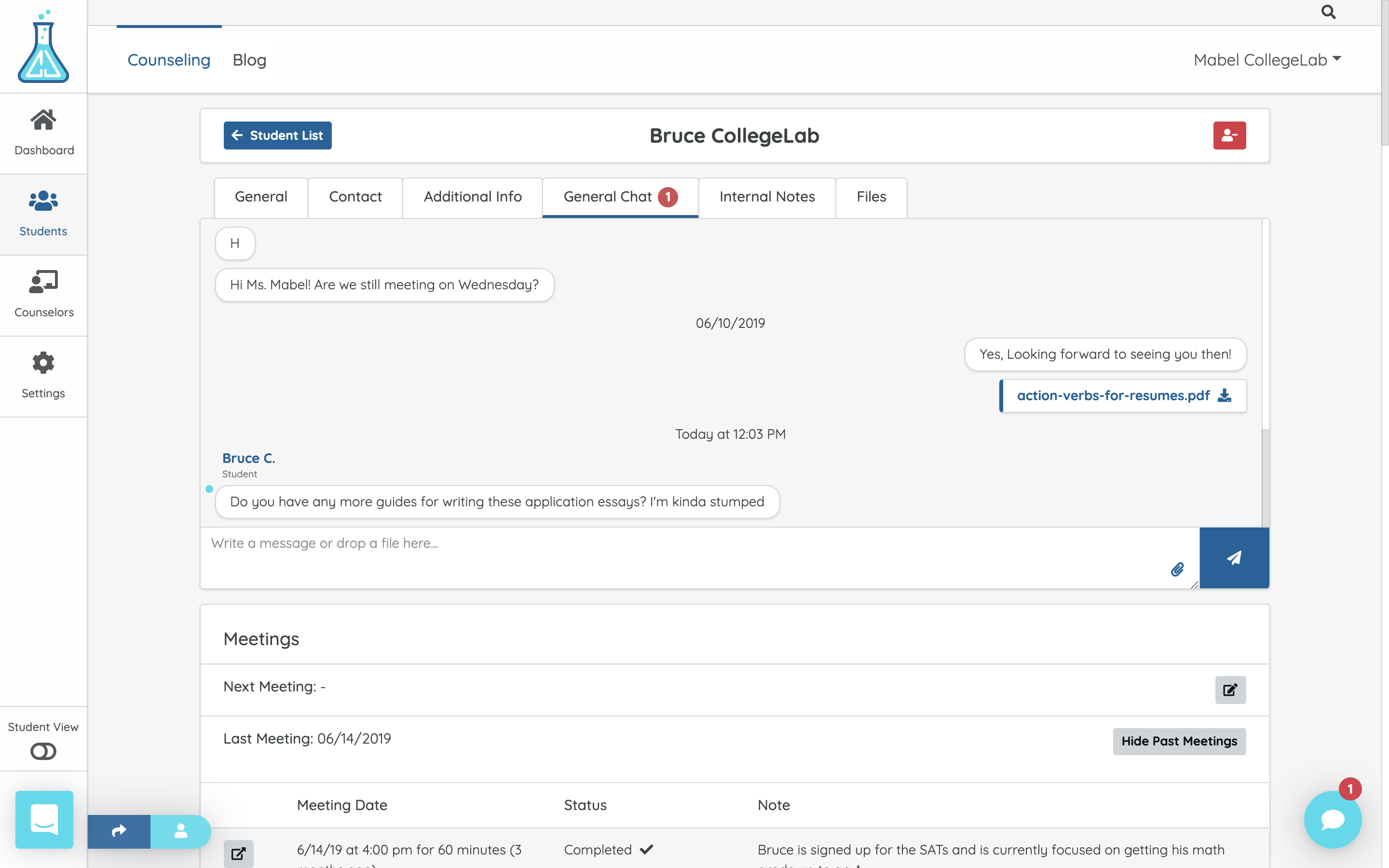Switch to the Counseling nav tab
The image size is (1389, 868).
point(169,60)
